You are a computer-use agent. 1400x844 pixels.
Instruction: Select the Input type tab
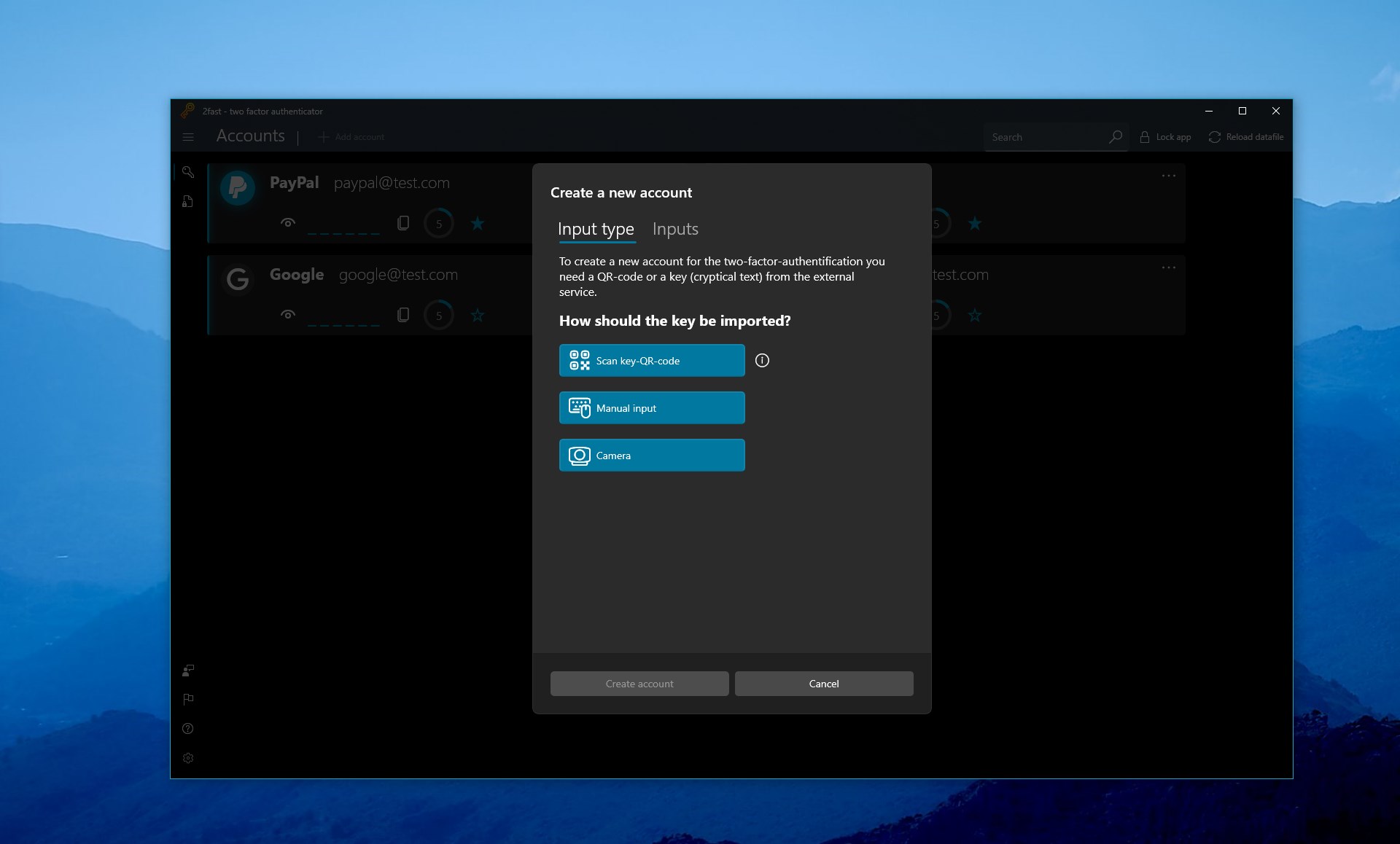(595, 229)
